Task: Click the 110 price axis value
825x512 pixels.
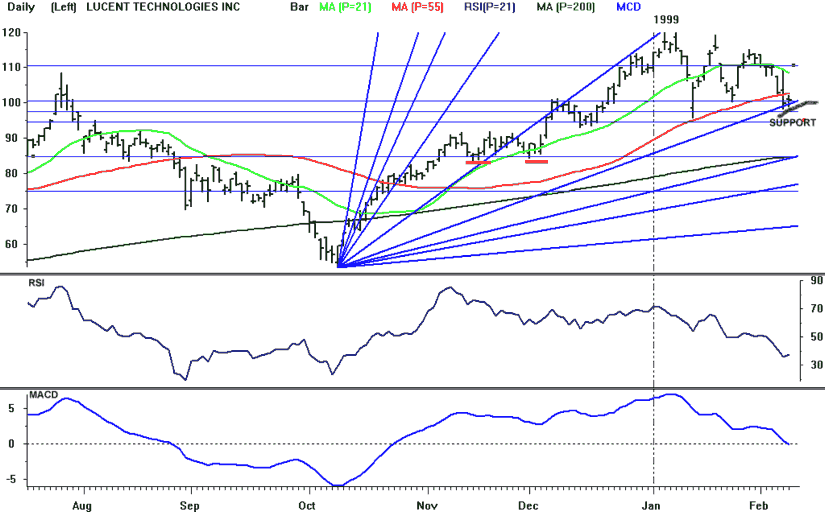Action: [11, 67]
